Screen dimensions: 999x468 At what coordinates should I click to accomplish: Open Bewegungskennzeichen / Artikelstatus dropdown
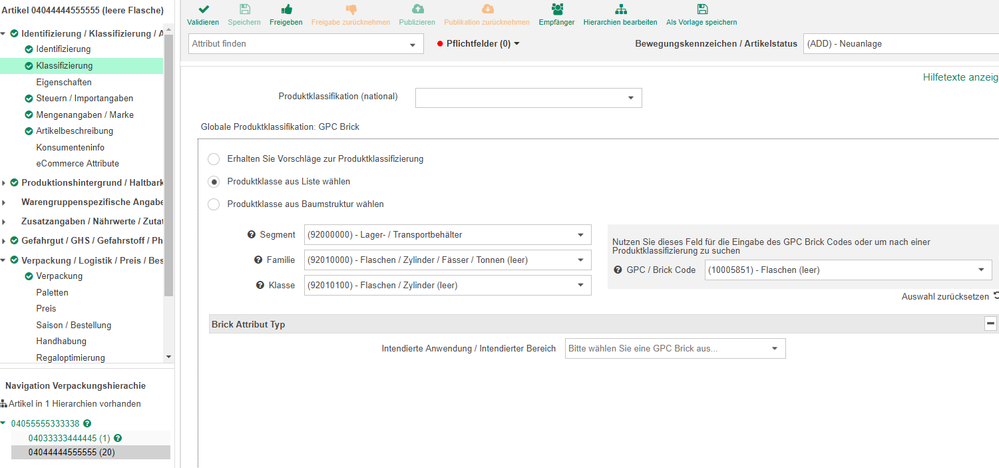tap(901, 44)
